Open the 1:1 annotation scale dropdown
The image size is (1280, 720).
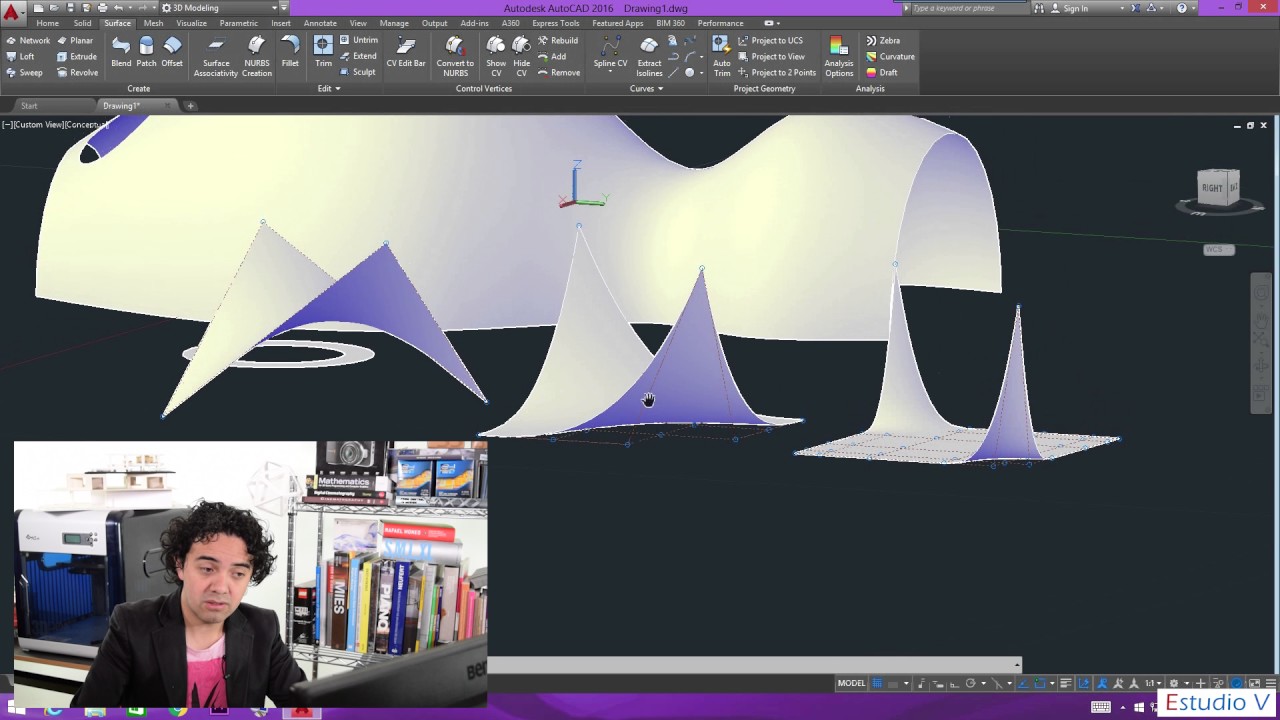coord(1153,684)
